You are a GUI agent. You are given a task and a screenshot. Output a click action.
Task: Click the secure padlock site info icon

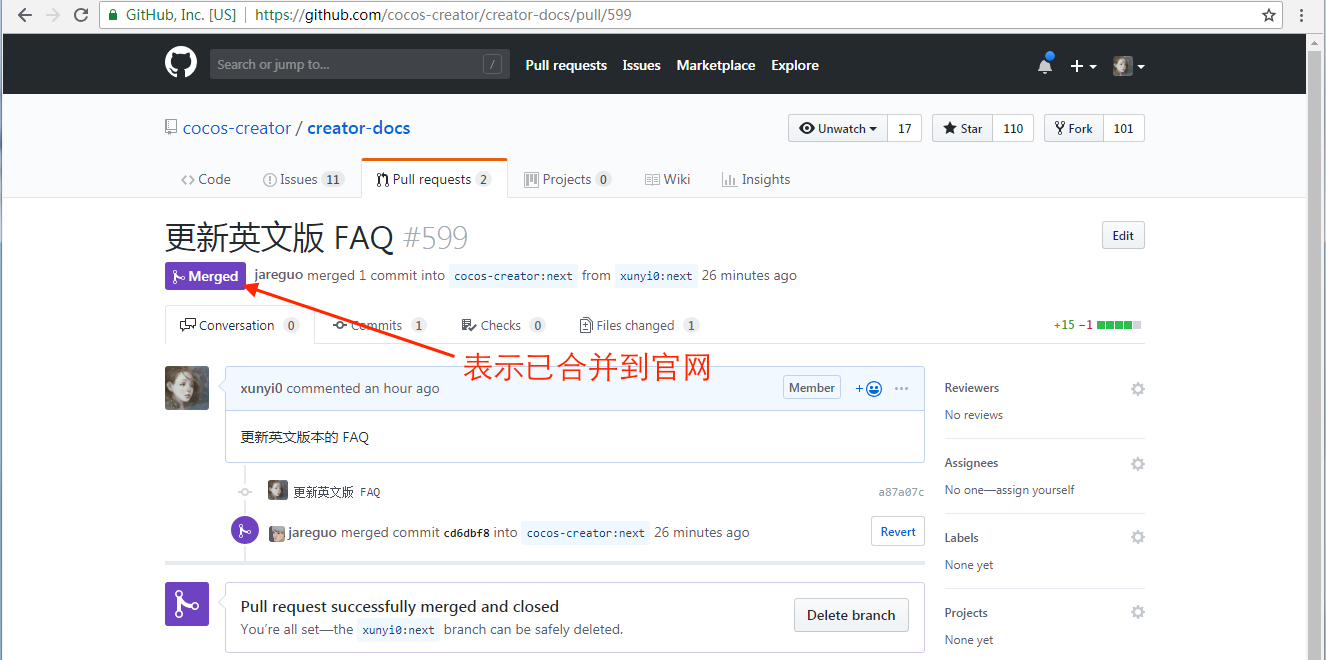point(113,15)
